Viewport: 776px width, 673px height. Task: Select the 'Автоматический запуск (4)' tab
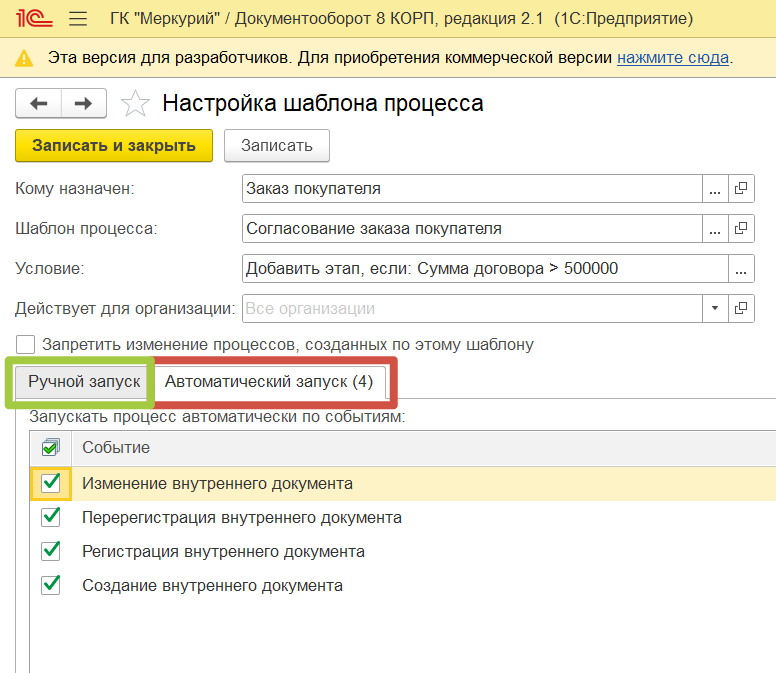pos(269,382)
